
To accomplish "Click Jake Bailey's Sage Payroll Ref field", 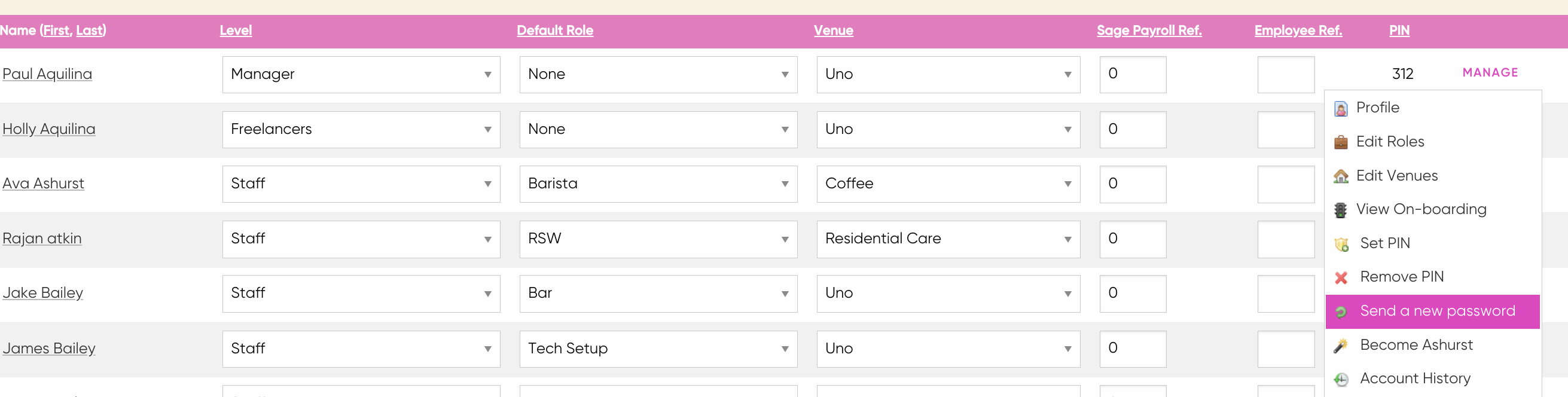I will [x=1132, y=294].
